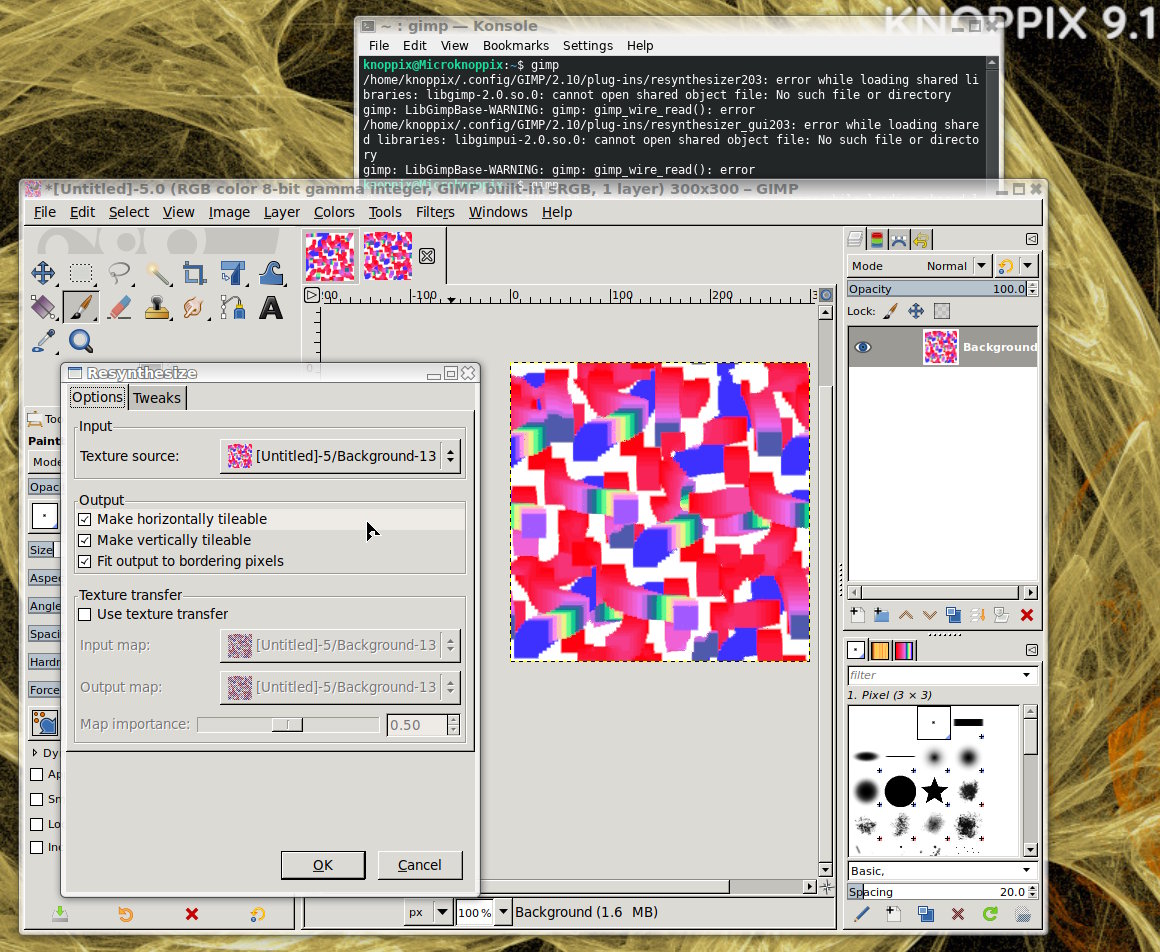The image size is (1160, 952).
Task: Click OK in Resynthesize dialog
Action: click(323, 865)
